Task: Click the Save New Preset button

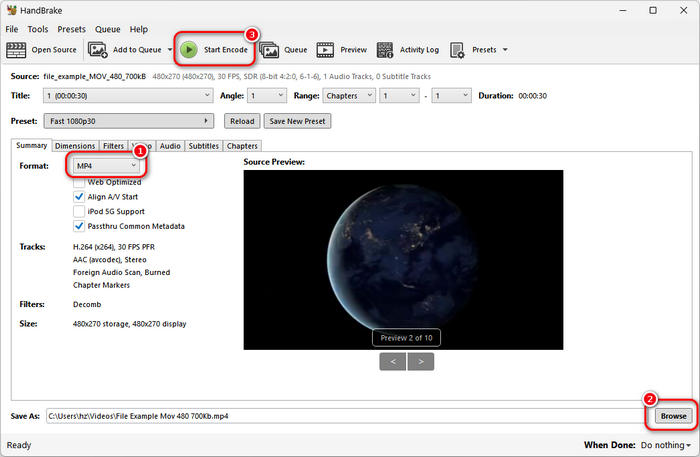Action: click(297, 121)
